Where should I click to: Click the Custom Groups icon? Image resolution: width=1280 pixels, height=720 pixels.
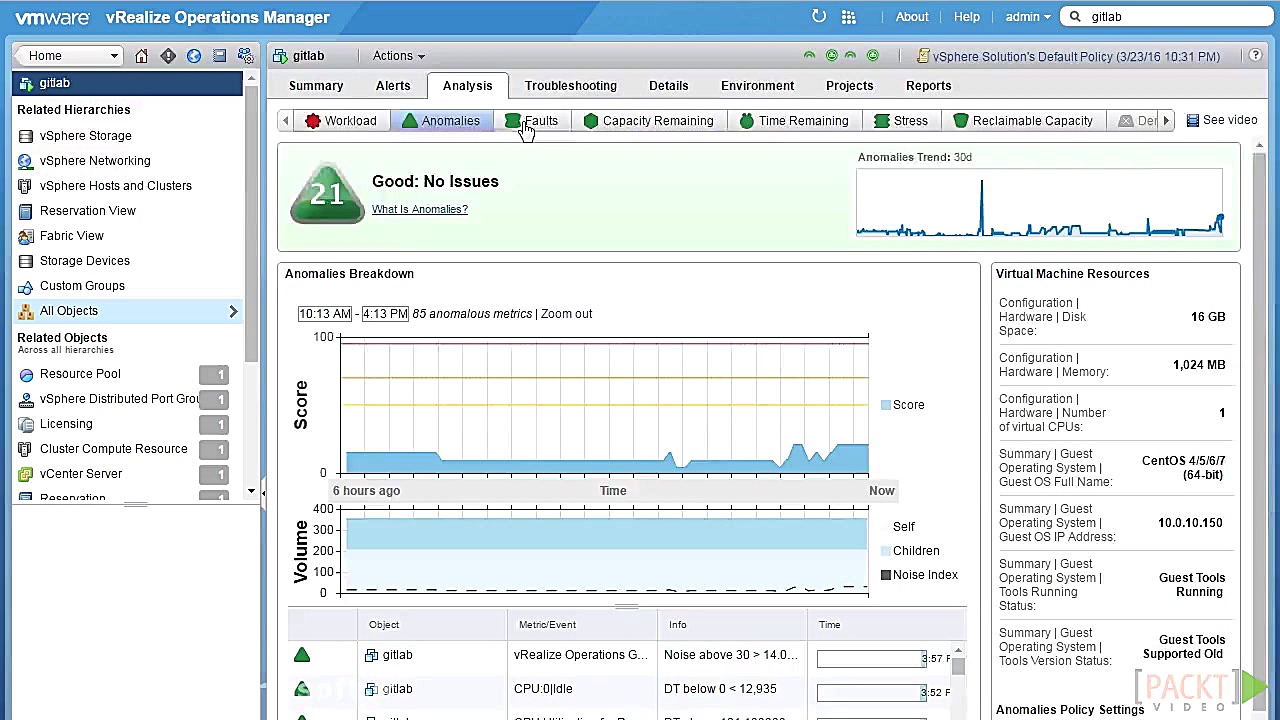coord(26,286)
